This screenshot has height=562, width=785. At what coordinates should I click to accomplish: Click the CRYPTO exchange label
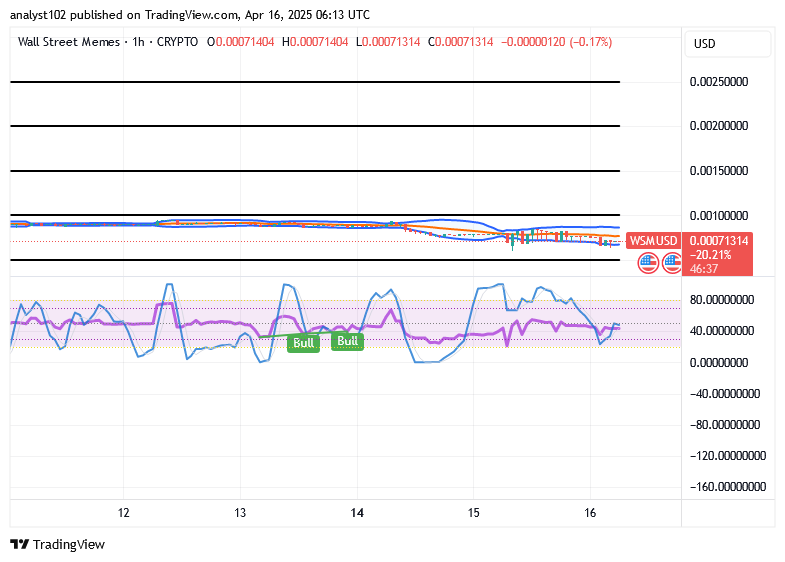pos(177,42)
